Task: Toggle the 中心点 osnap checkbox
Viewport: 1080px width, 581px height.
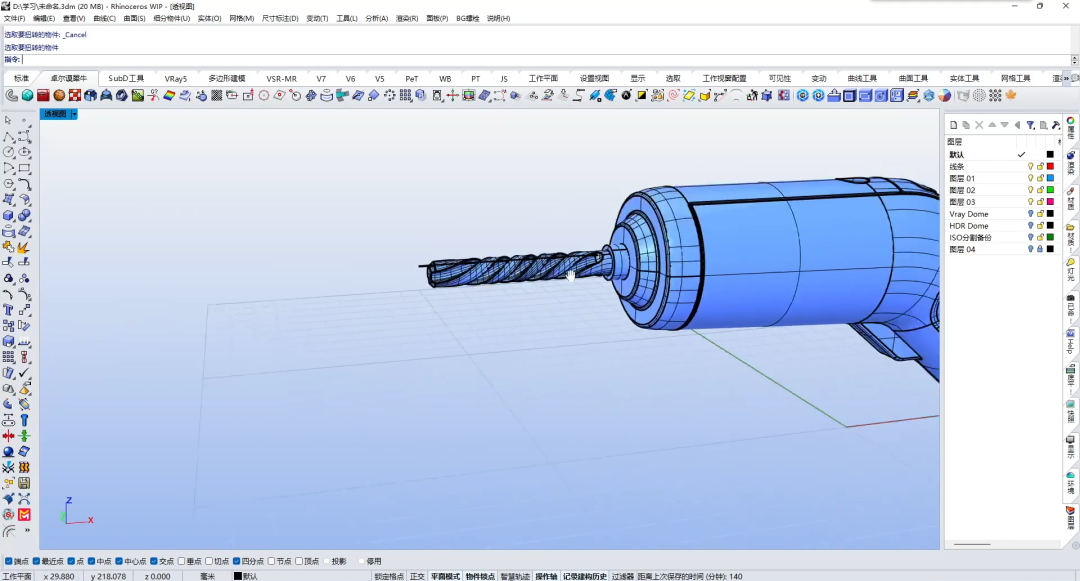Action: click(119, 561)
